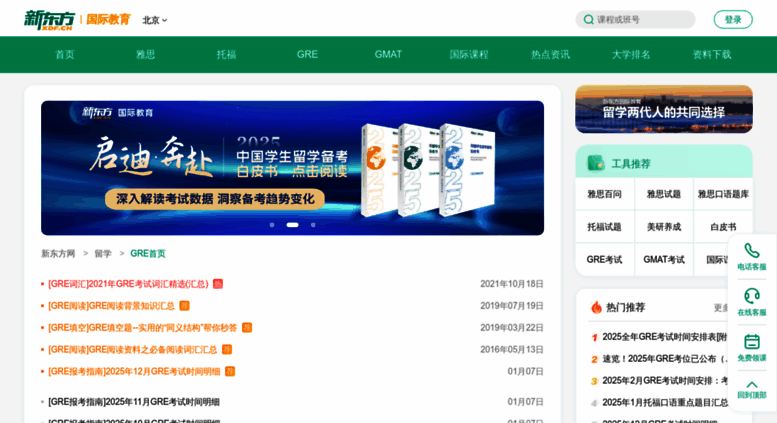Screen dimensions: 777x423
Task: Open the 北京 city dropdown
Action: (155, 20)
